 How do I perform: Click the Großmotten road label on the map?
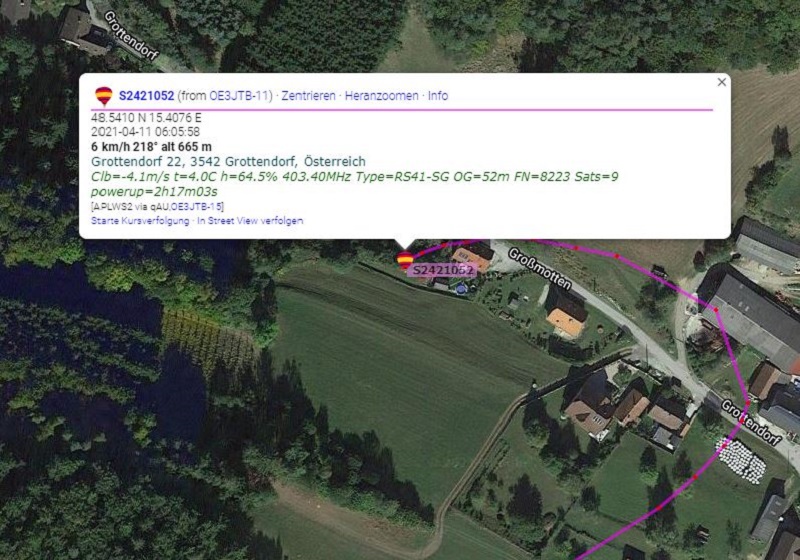point(539,269)
